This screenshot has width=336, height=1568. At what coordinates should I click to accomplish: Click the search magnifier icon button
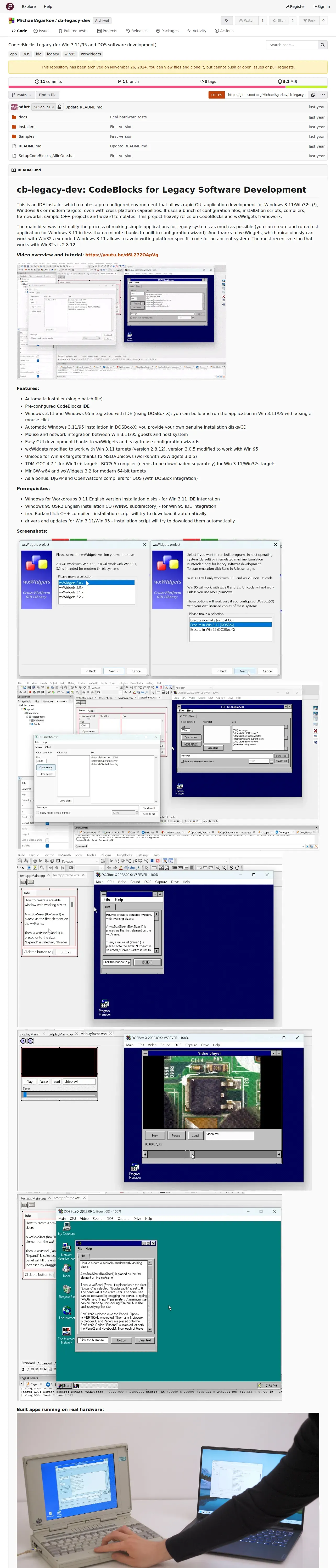pos(323,44)
